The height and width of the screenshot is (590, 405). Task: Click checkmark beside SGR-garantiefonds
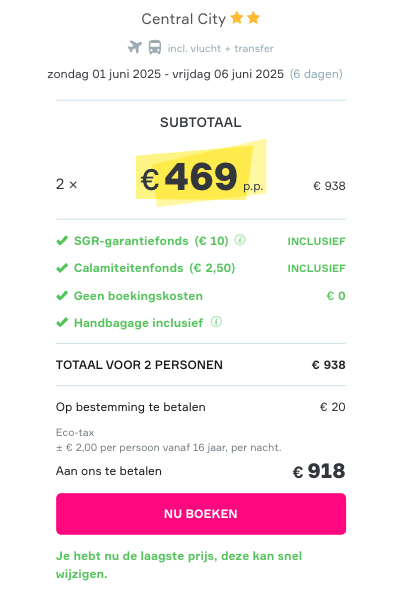click(x=62, y=240)
